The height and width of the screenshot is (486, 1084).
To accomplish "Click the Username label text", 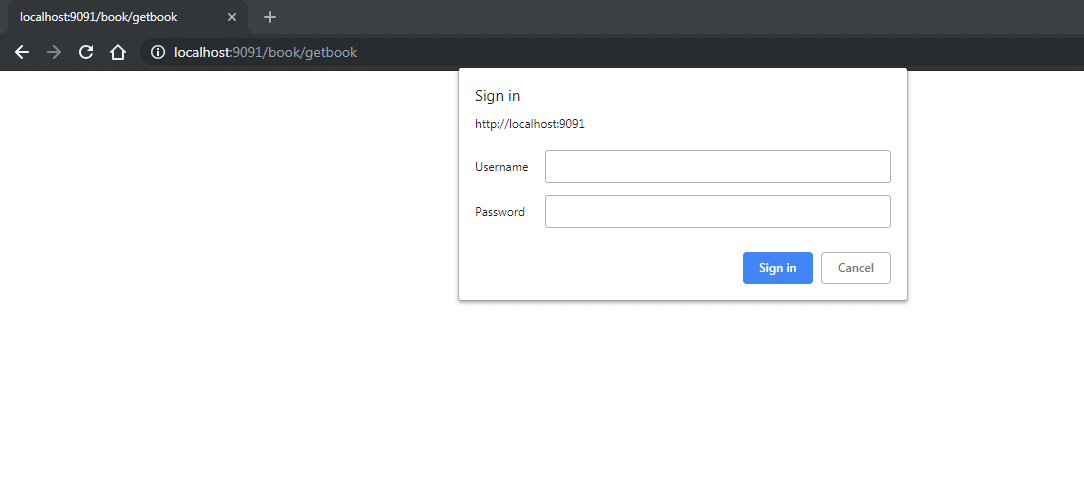I will click(501, 167).
